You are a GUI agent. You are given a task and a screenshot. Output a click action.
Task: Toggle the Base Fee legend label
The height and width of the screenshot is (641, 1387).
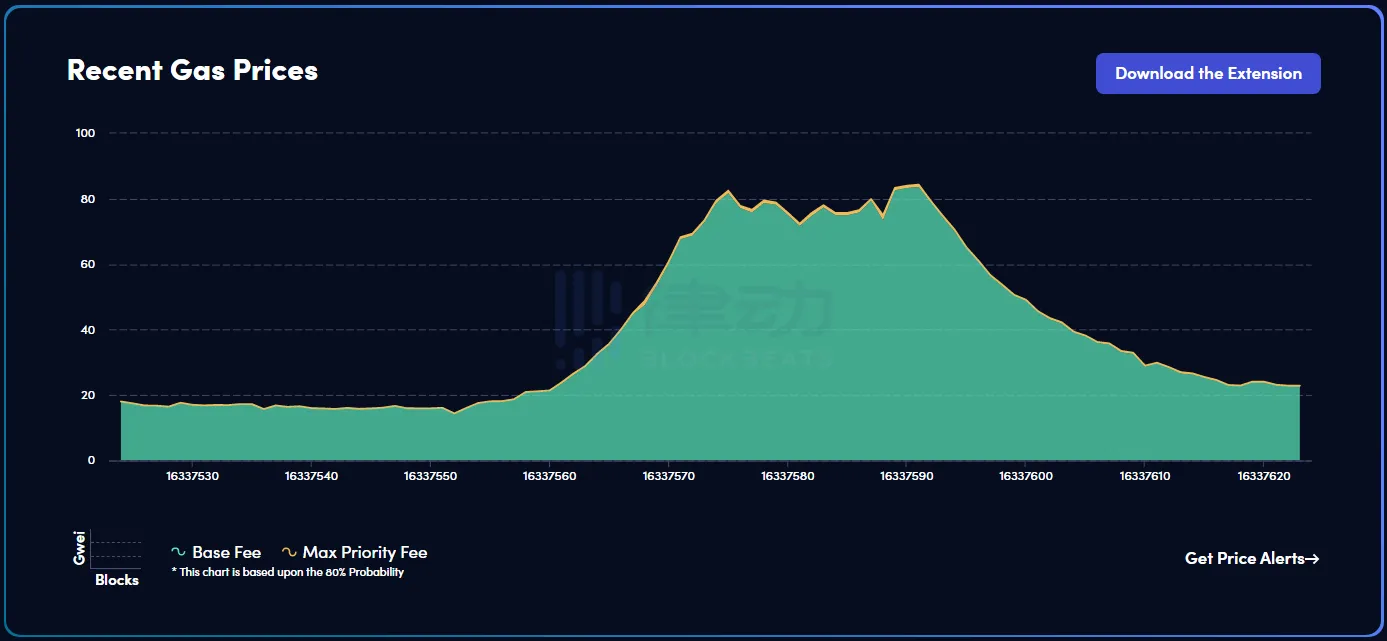tap(226, 553)
